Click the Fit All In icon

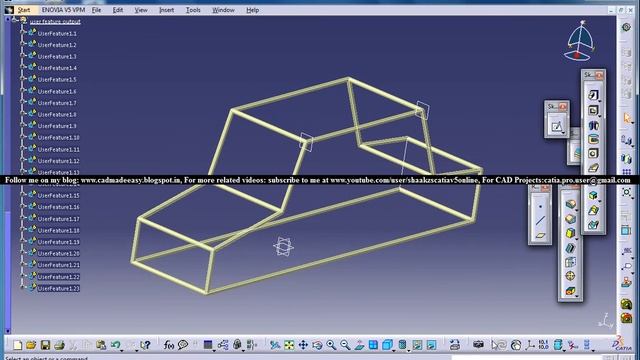(289, 345)
